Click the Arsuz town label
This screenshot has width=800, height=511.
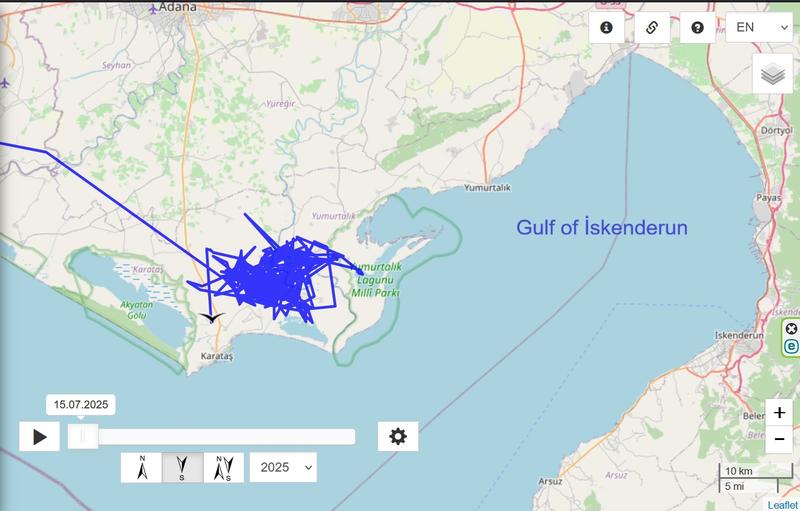coord(550,481)
